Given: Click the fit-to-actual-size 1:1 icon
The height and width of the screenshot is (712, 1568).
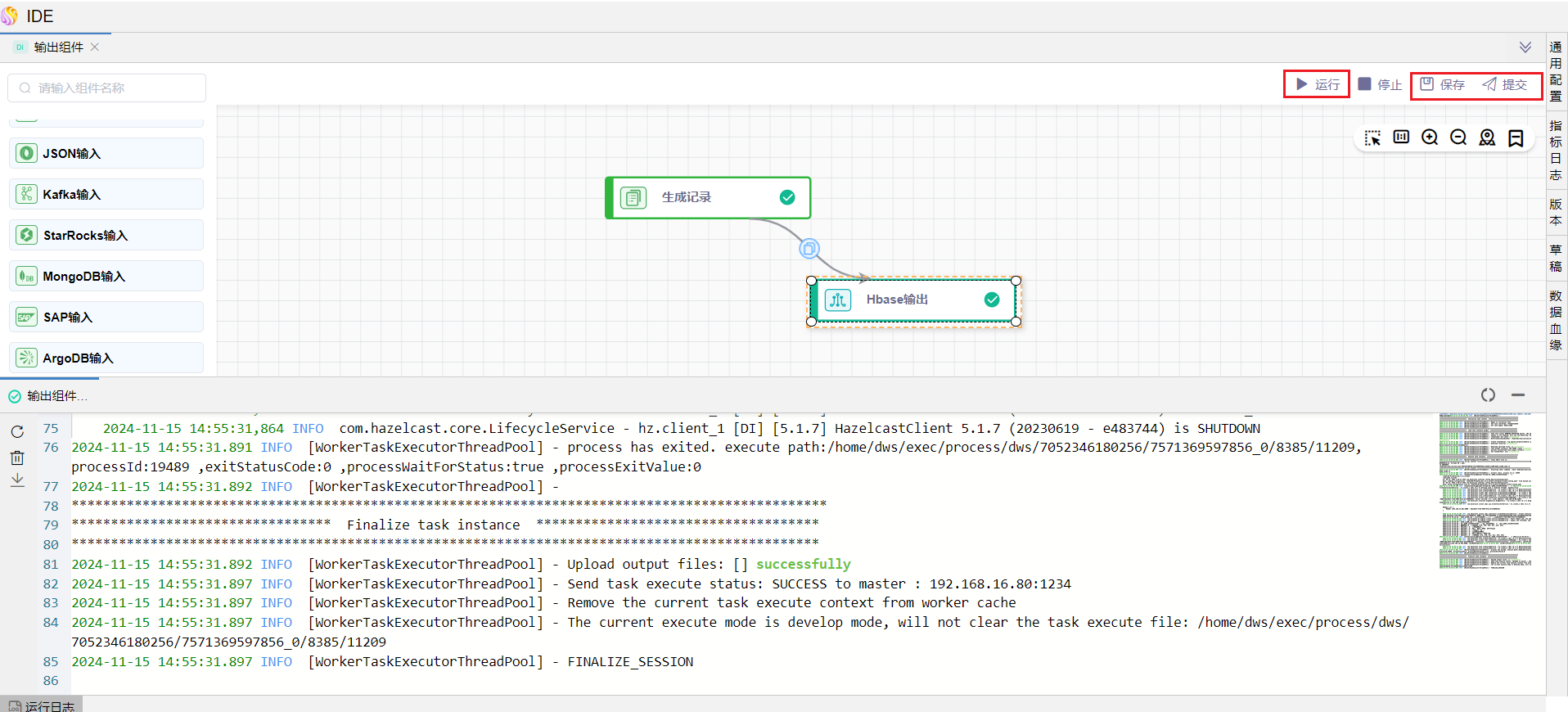Looking at the screenshot, I should (x=1401, y=137).
